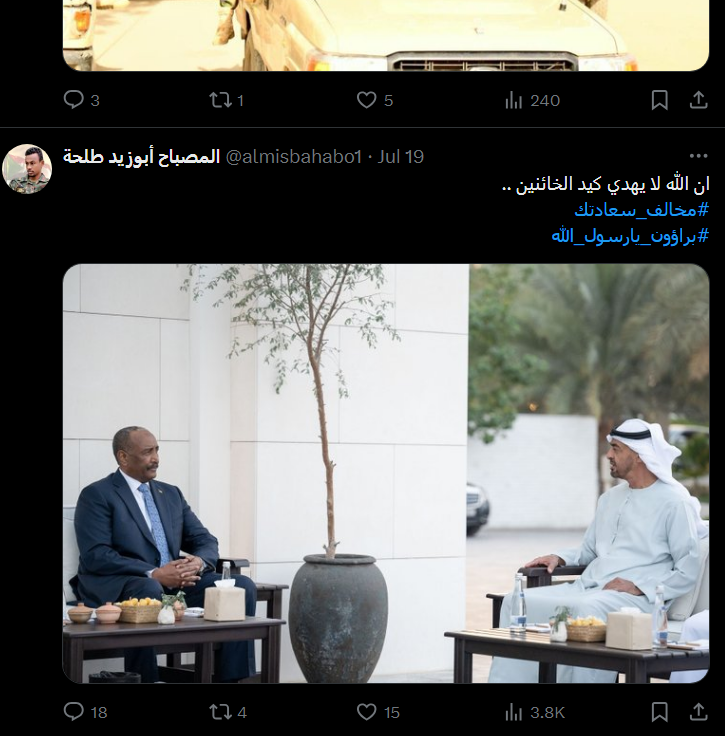Open hashtag #براؤون_يارسول_الله
This screenshot has height=736, width=725.
pos(630,236)
